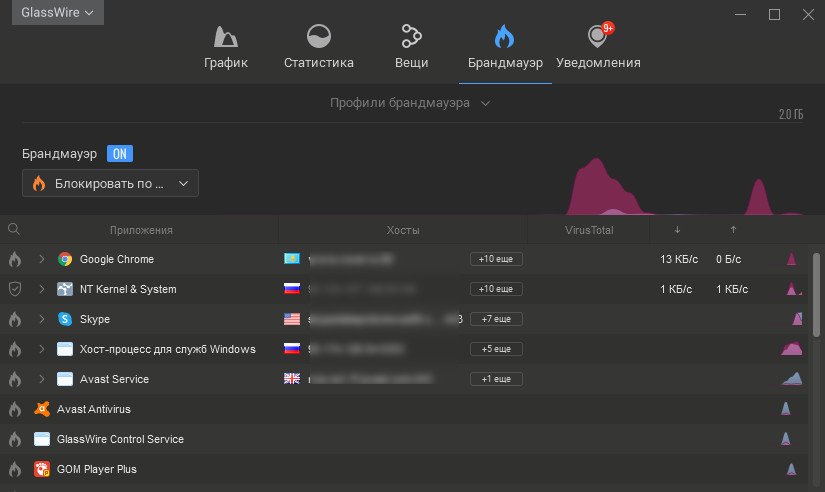Switch to the Вещи tab
This screenshot has height=492, width=825.
coord(411,46)
